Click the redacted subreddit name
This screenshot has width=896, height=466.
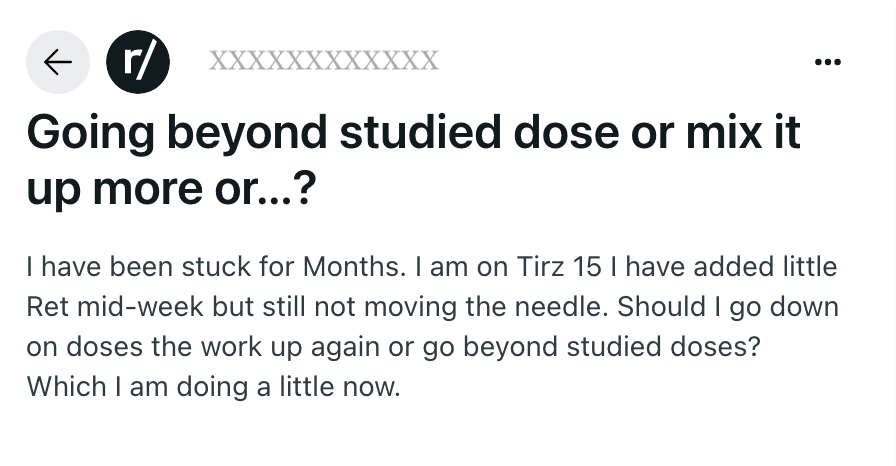[324, 61]
